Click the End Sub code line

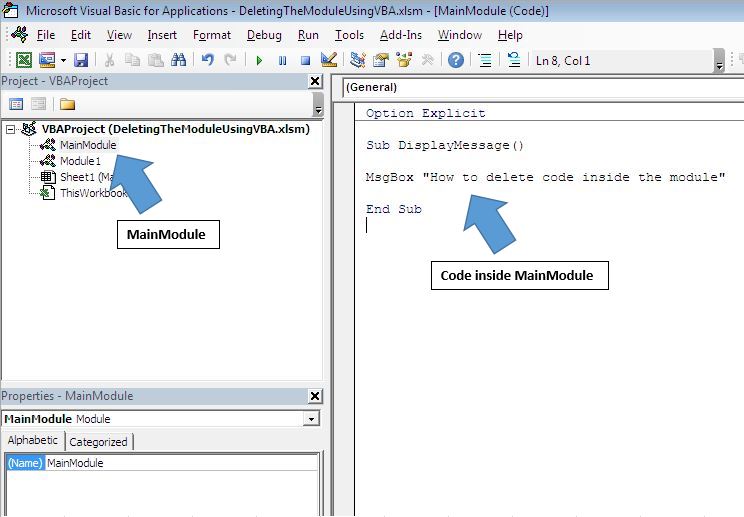point(394,209)
